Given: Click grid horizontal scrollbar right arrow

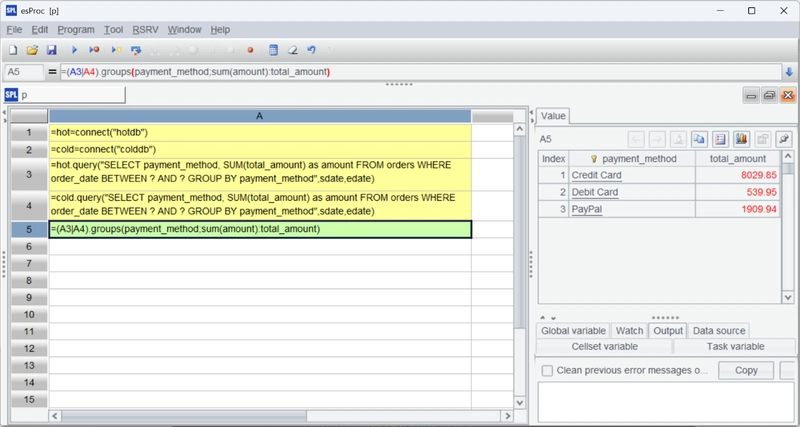Looking at the screenshot, I should point(507,415).
